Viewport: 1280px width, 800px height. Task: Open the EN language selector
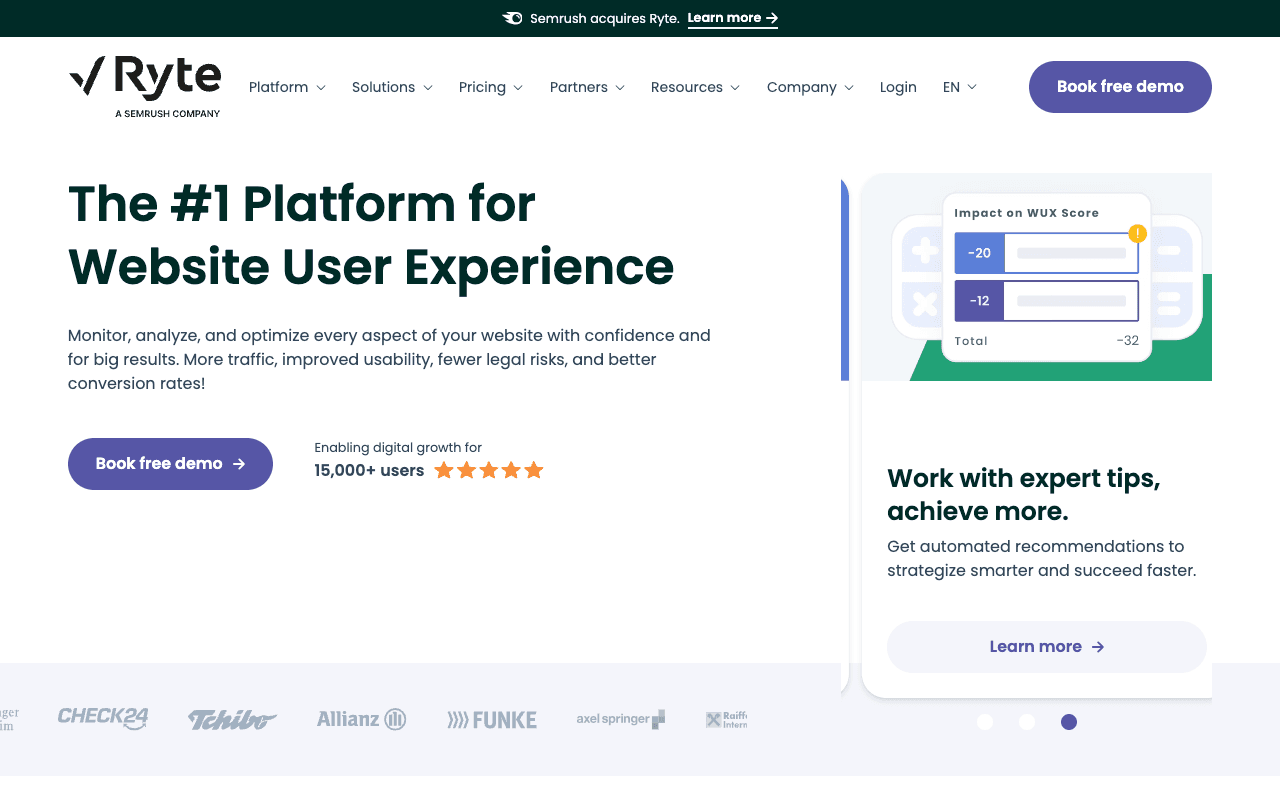tap(959, 87)
